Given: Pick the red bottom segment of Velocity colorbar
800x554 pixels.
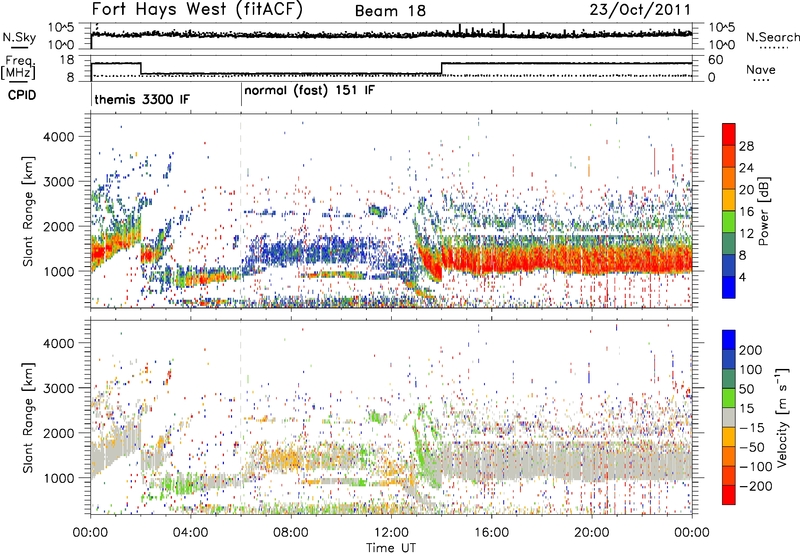Looking at the screenshot, I should 729,495.
